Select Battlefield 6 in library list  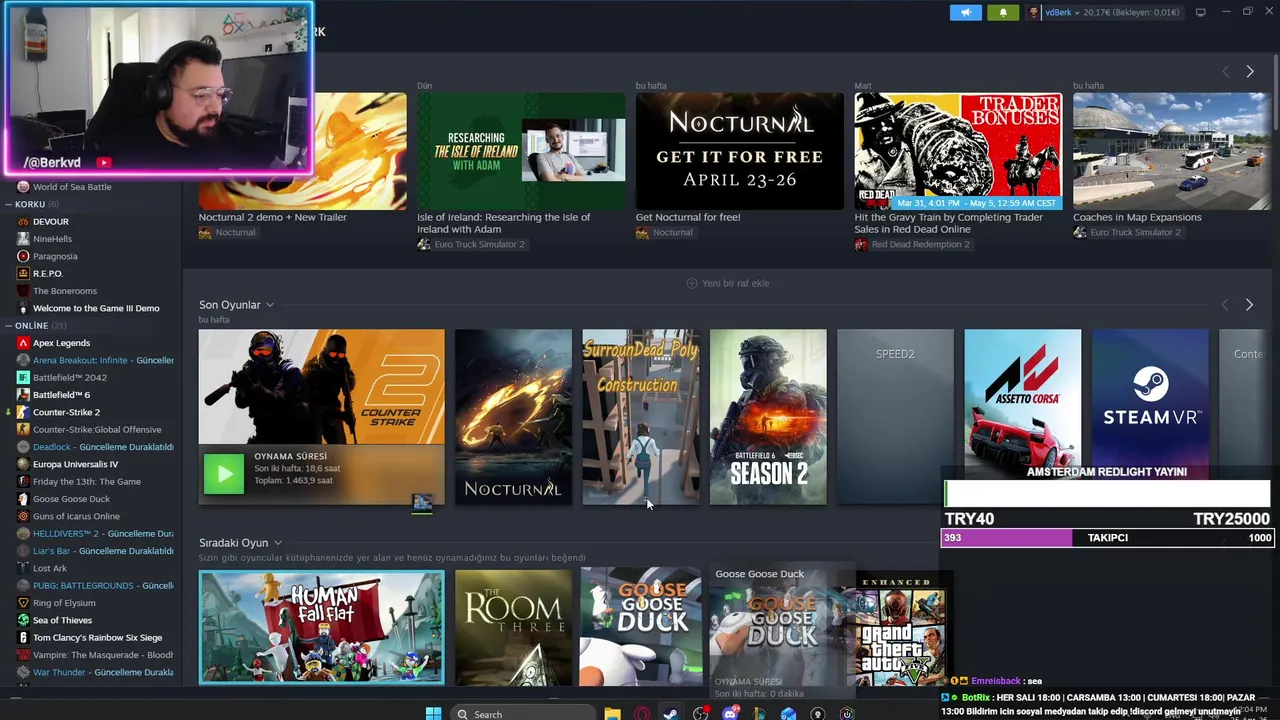(61, 395)
